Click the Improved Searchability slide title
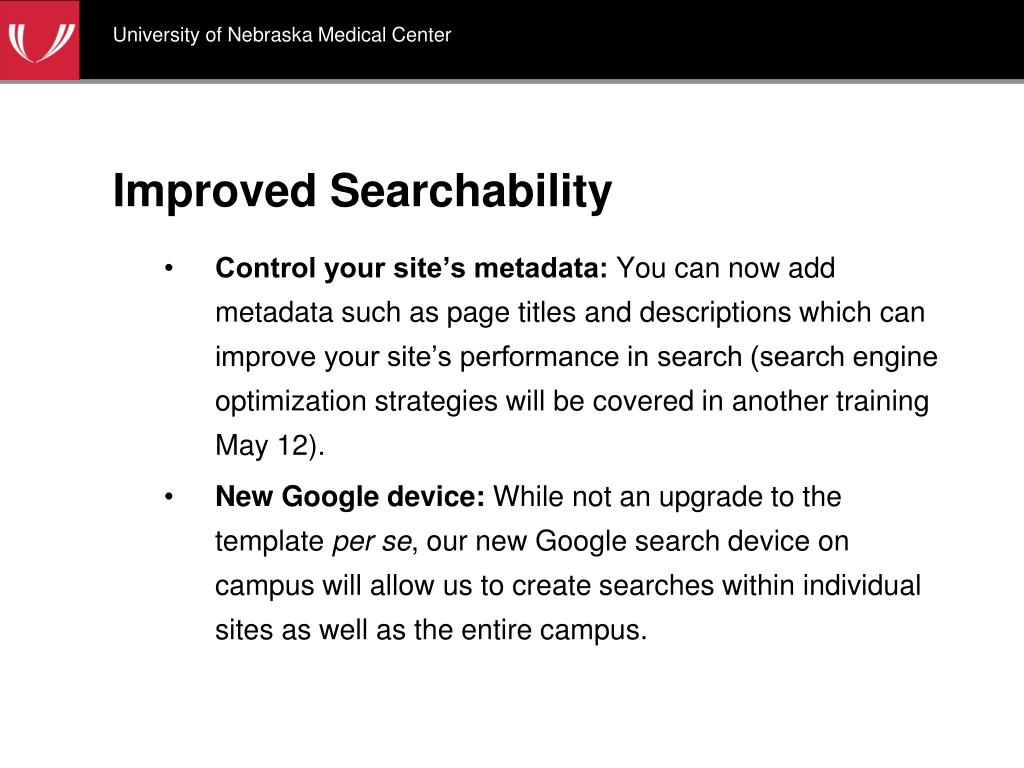This screenshot has height=768, width=1024. [x=362, y=191]
